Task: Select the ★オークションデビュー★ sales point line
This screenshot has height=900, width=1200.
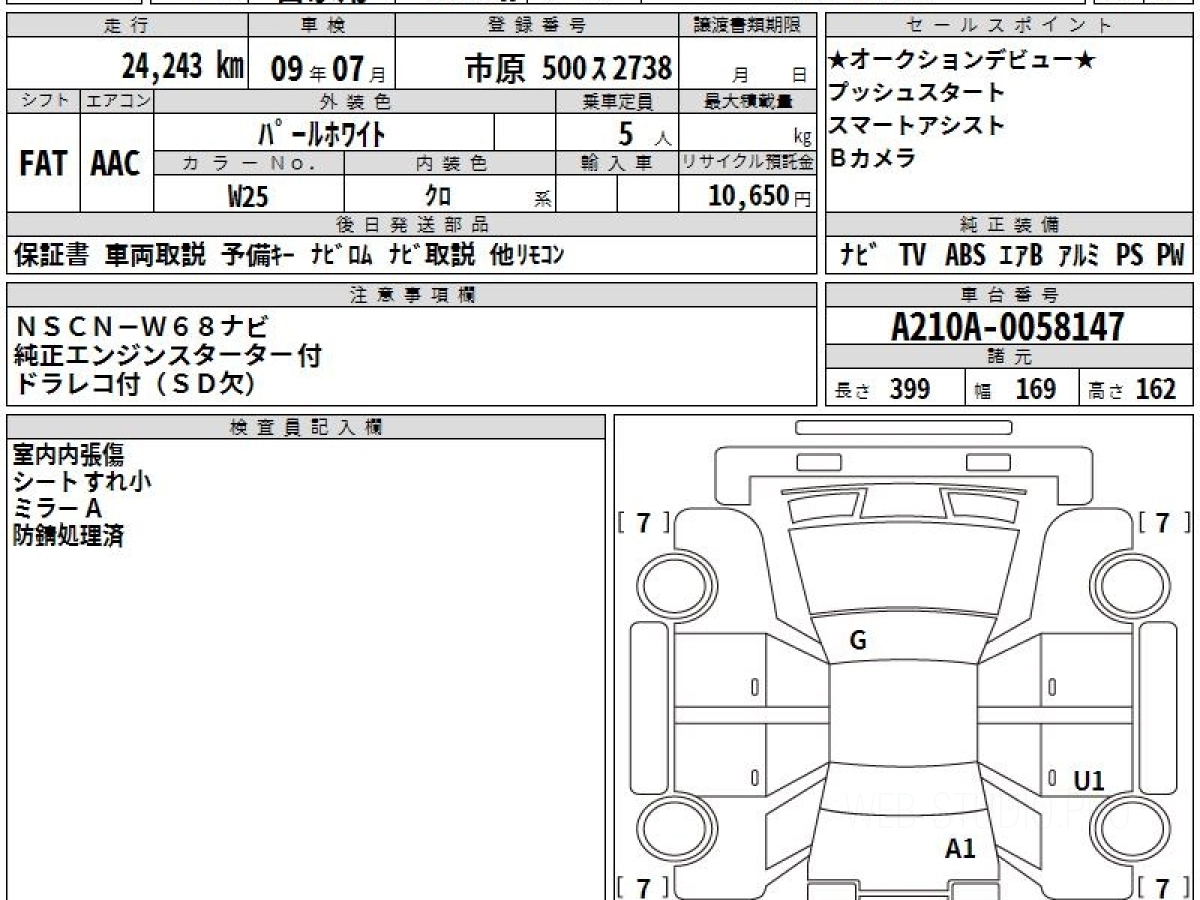Action: pos(962,61)
